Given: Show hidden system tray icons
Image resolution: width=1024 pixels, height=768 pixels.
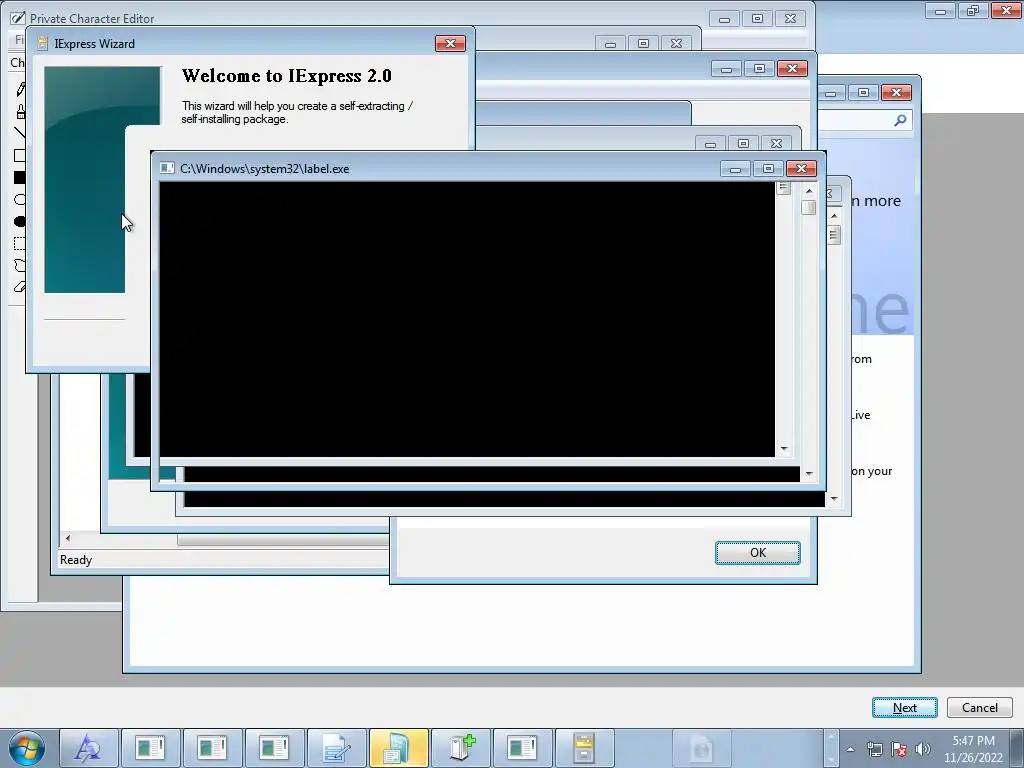Looking at the screenshot, I should (x=850, y=750).
